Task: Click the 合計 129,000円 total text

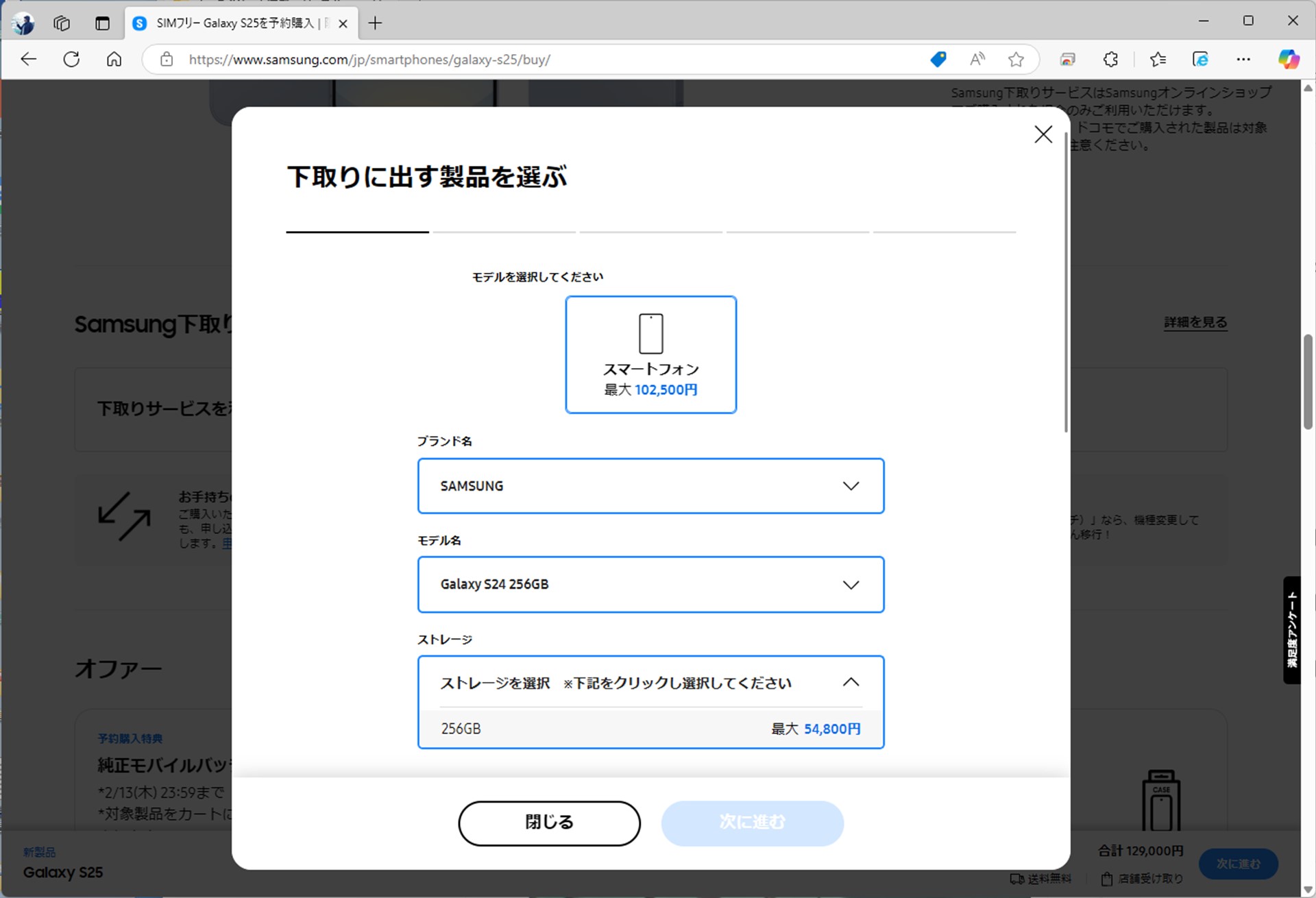Action: pyautogui.click(x=1141, y=851)
